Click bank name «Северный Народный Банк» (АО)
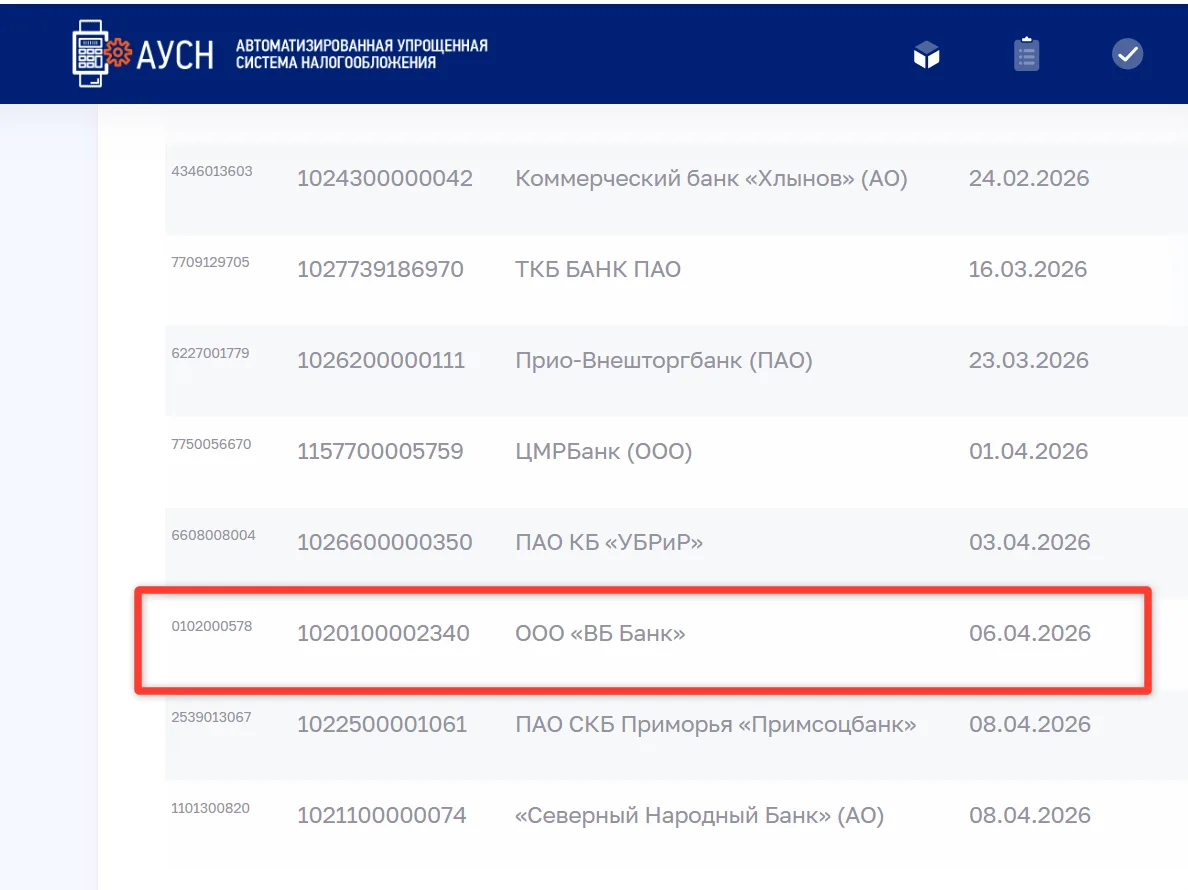Viewport: 1188px width, 890px height. (699, 815)
